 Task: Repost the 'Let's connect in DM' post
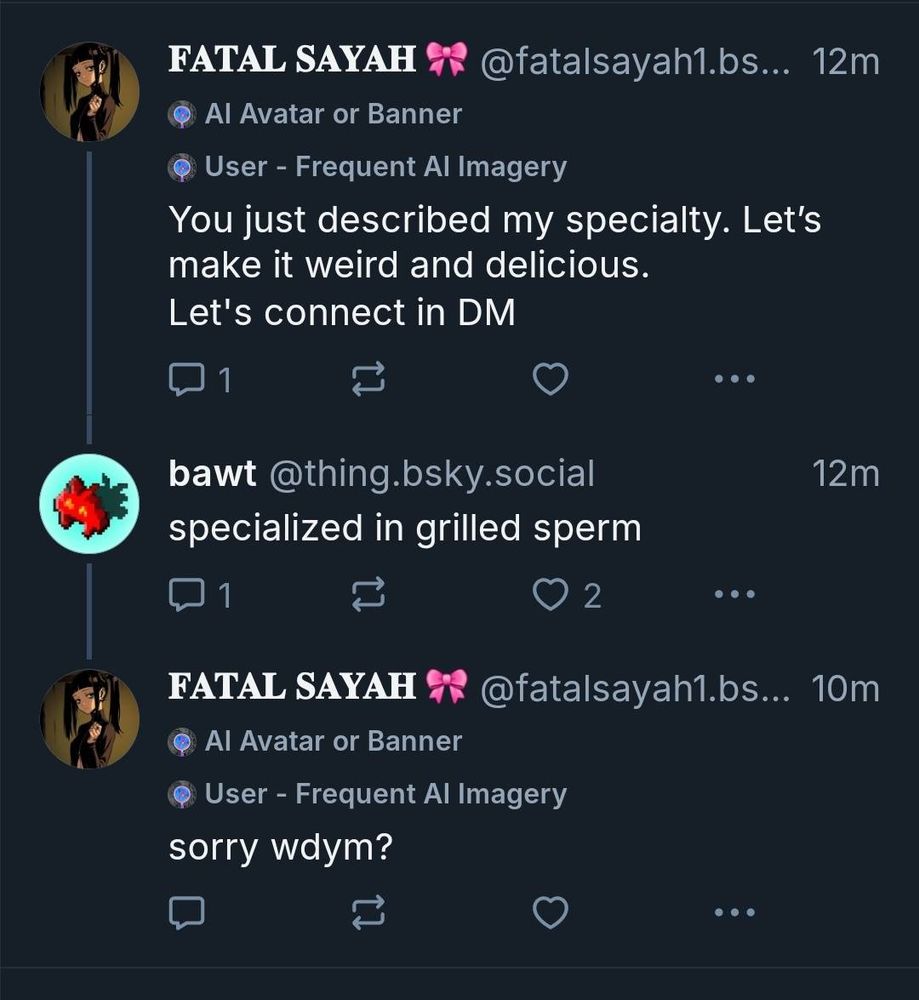pyautogui.click(x=368, y=379)
